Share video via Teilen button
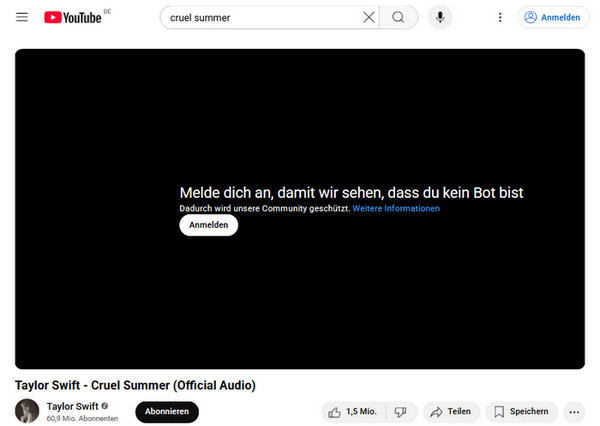Viewport: 600px width, 426px height. pyautogui.click(x=451, y=412)
